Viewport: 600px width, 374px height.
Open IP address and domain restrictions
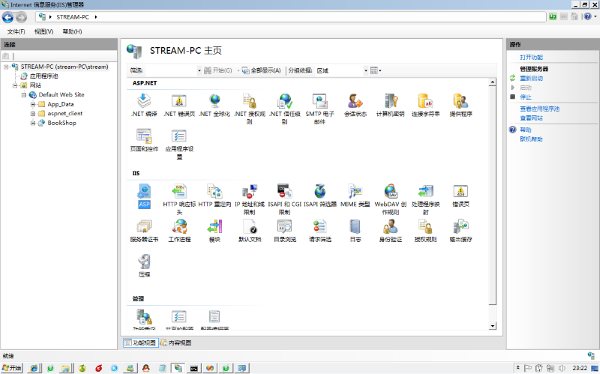pyautogui.click(x=249, y=199)
